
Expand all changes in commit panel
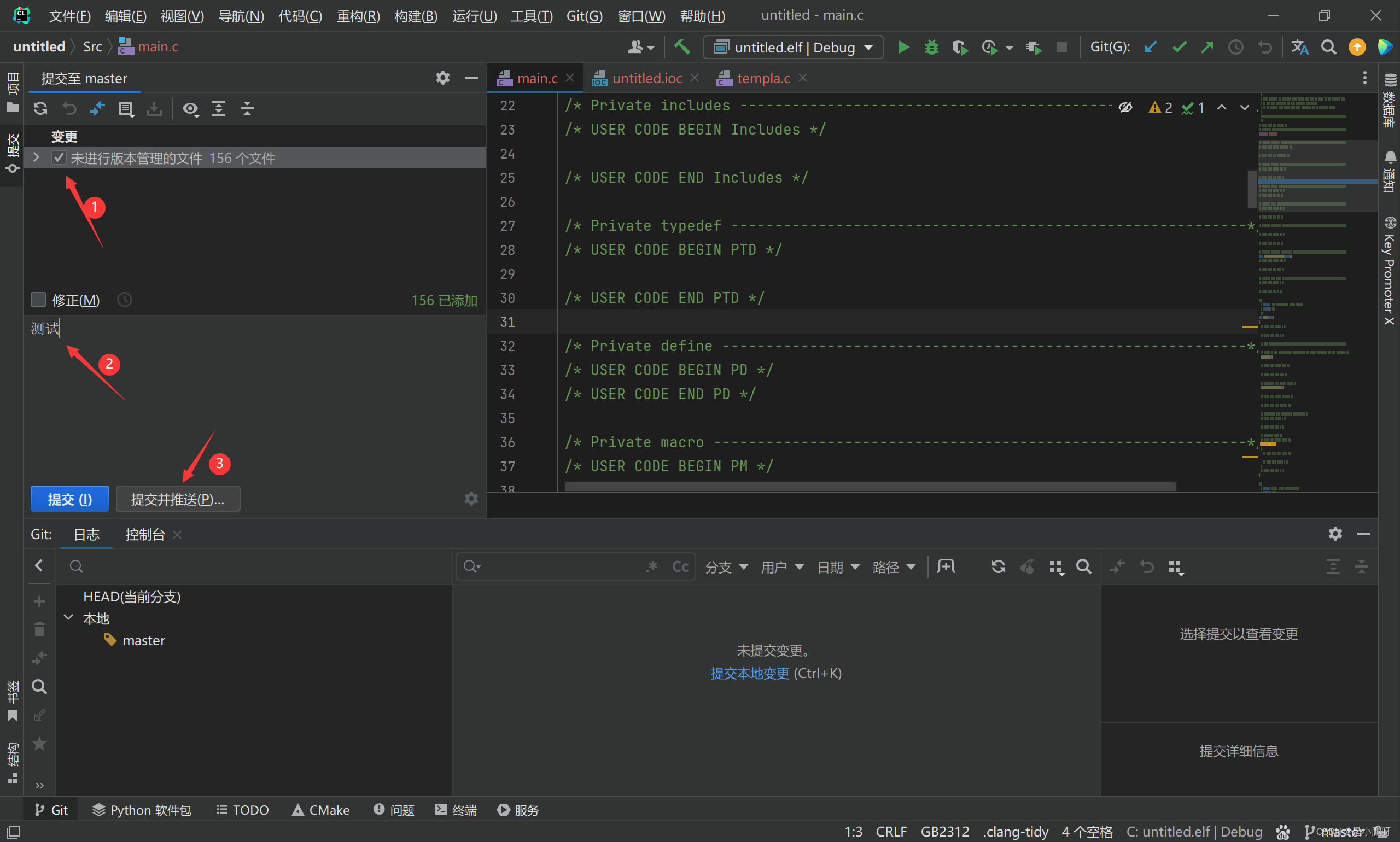219,108
